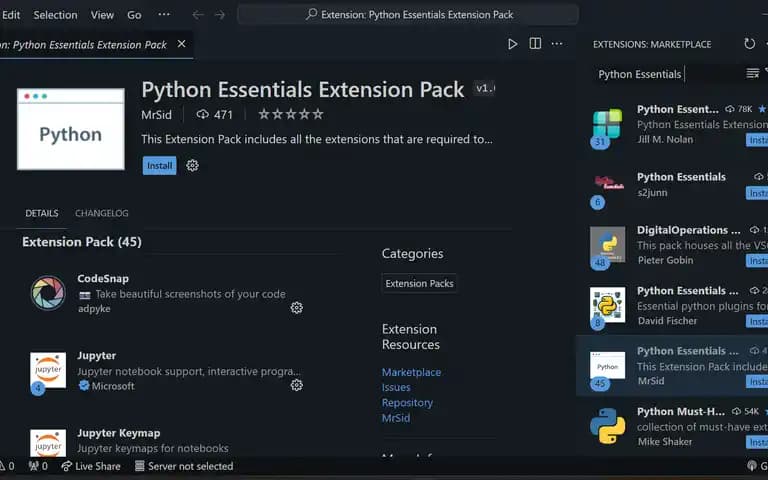Click the five-star rating
Viewport: 768px width, 480px height.
coord(291,114)
